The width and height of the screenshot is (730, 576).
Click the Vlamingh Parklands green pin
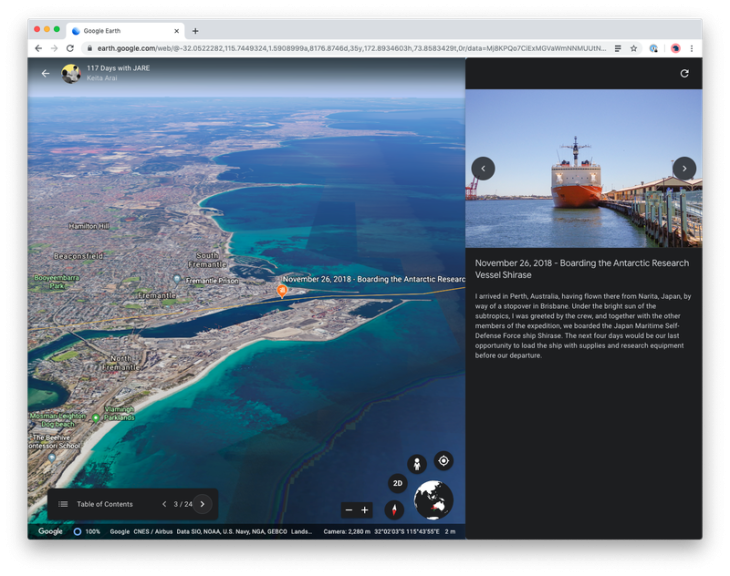(96, 418)
